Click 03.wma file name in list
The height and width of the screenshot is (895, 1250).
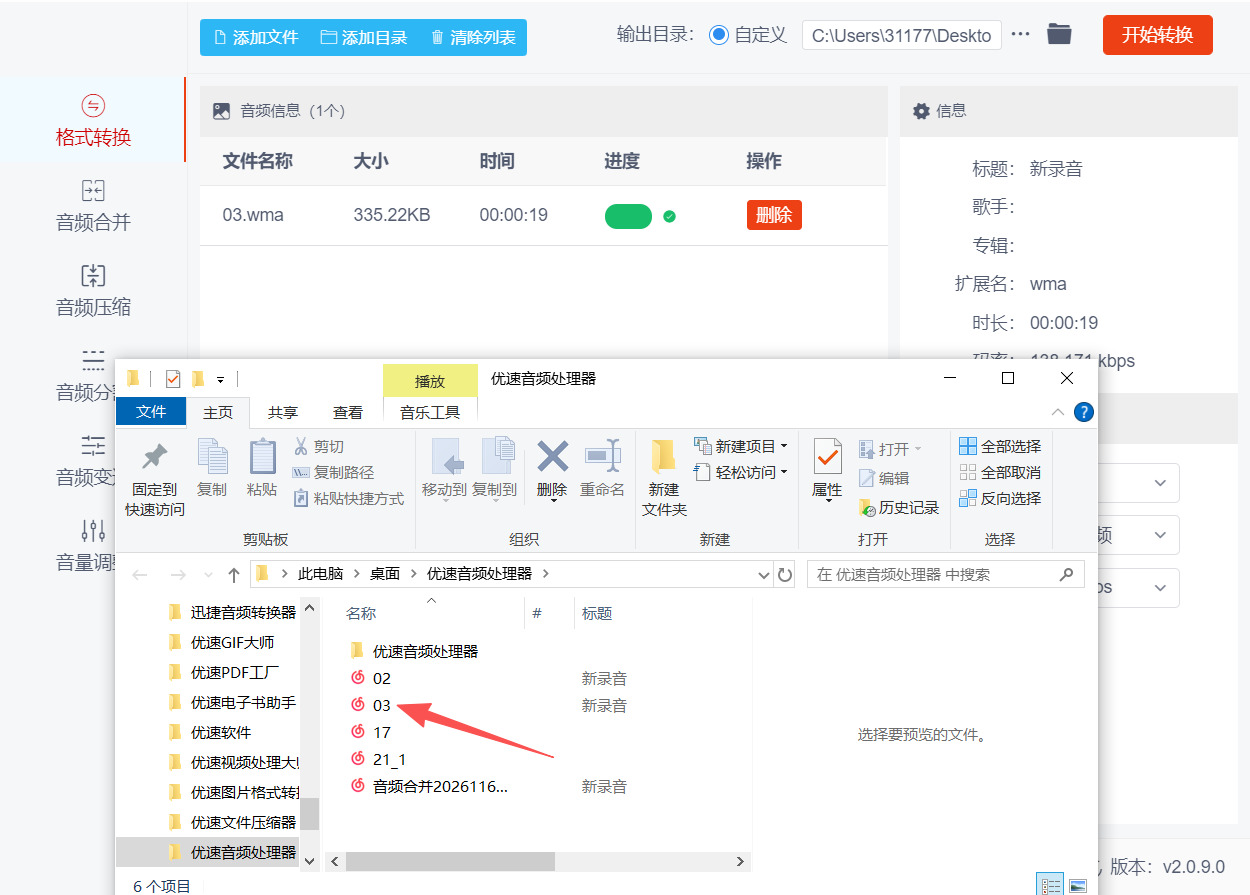[x=253, y=215]
